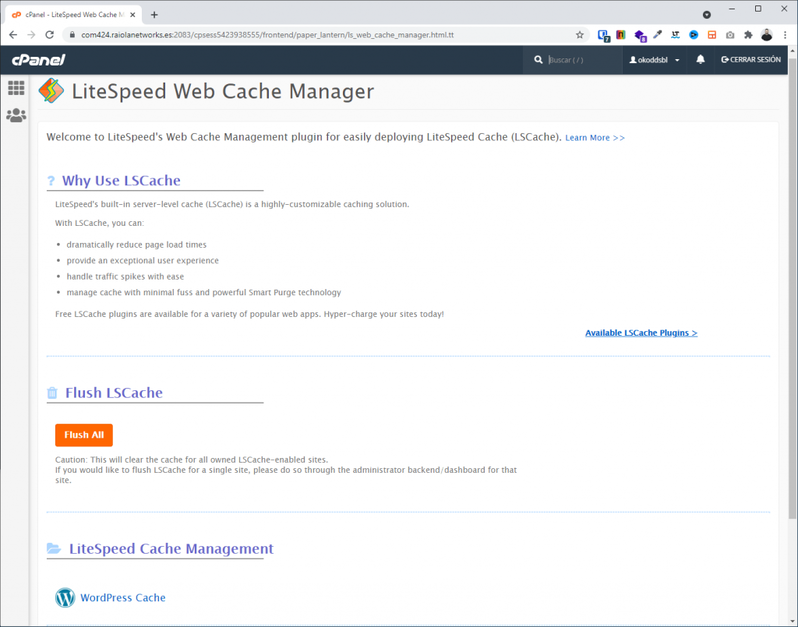Open a new browser tab with plus
Image resolution: width=798 pixels, height=627 pixels.
pos(154,15)
